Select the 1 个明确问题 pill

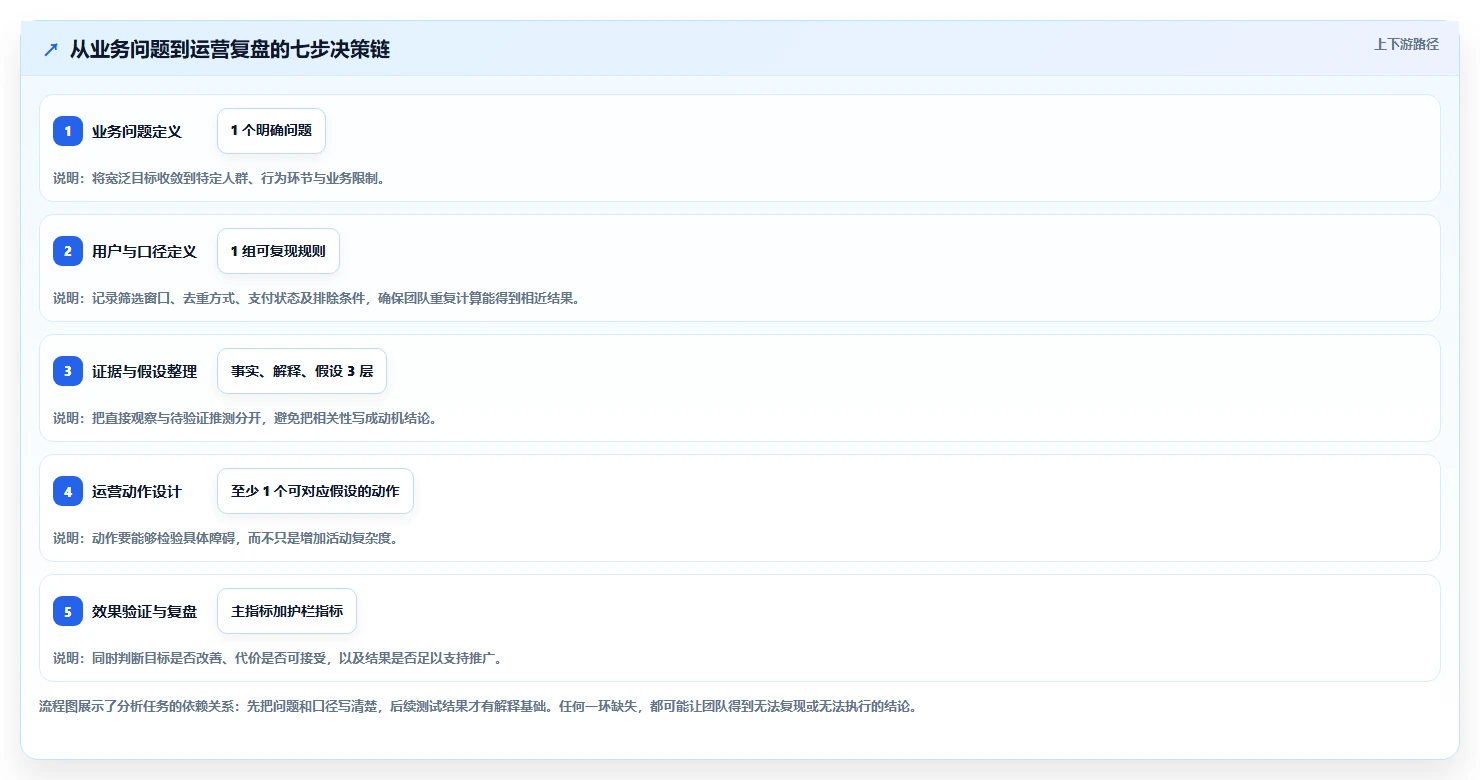(x=271, y=131)
